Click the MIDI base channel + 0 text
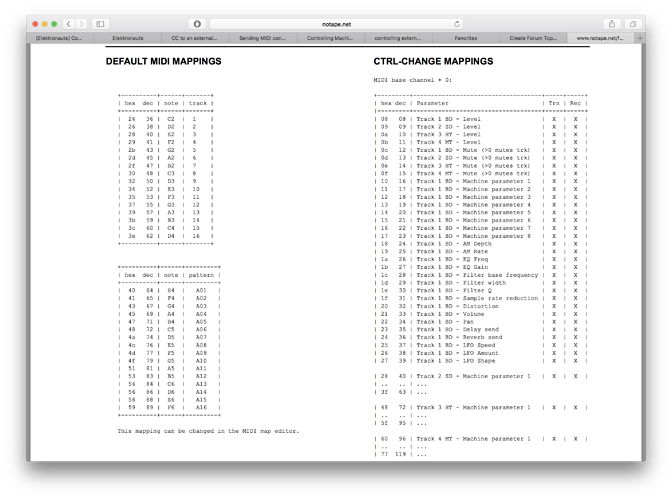672x499 pixels. pyautogui.click(x=413, y=80)
